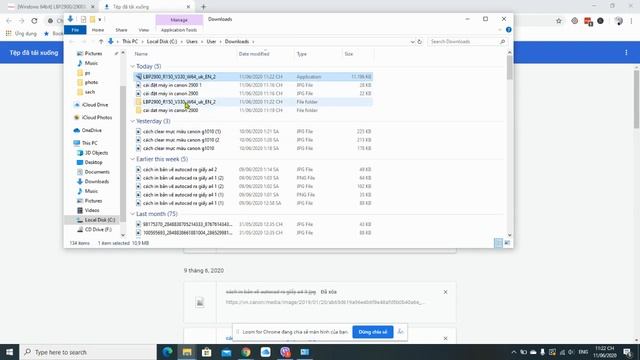Click the Up one level arrow
The image size is (640, 360).
(101, 42)
